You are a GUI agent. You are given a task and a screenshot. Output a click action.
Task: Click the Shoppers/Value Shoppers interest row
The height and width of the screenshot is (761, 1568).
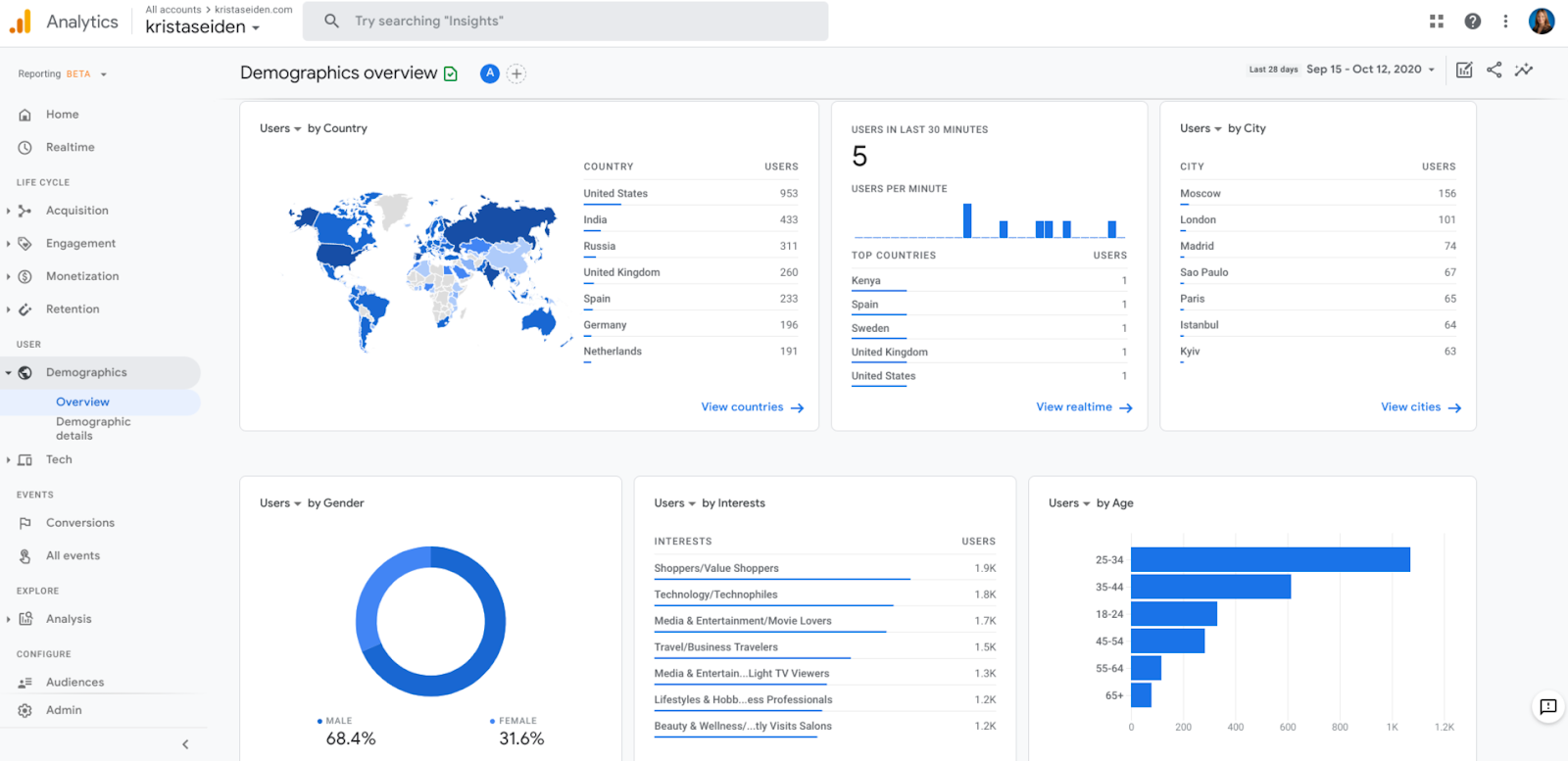(825, 569)
